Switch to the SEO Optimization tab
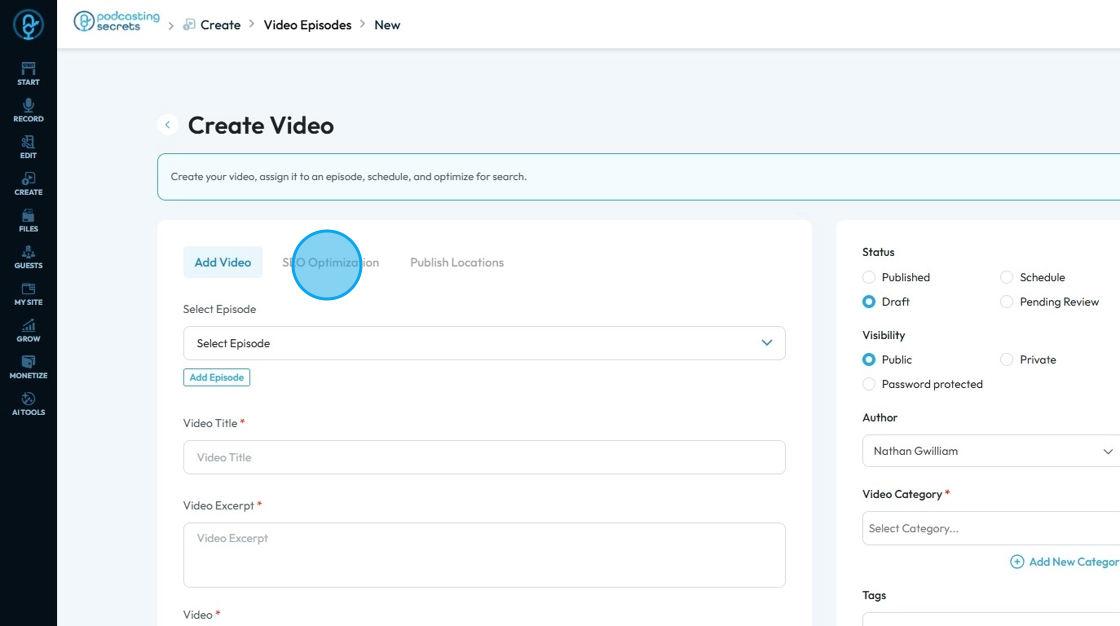 click(331, 262)
